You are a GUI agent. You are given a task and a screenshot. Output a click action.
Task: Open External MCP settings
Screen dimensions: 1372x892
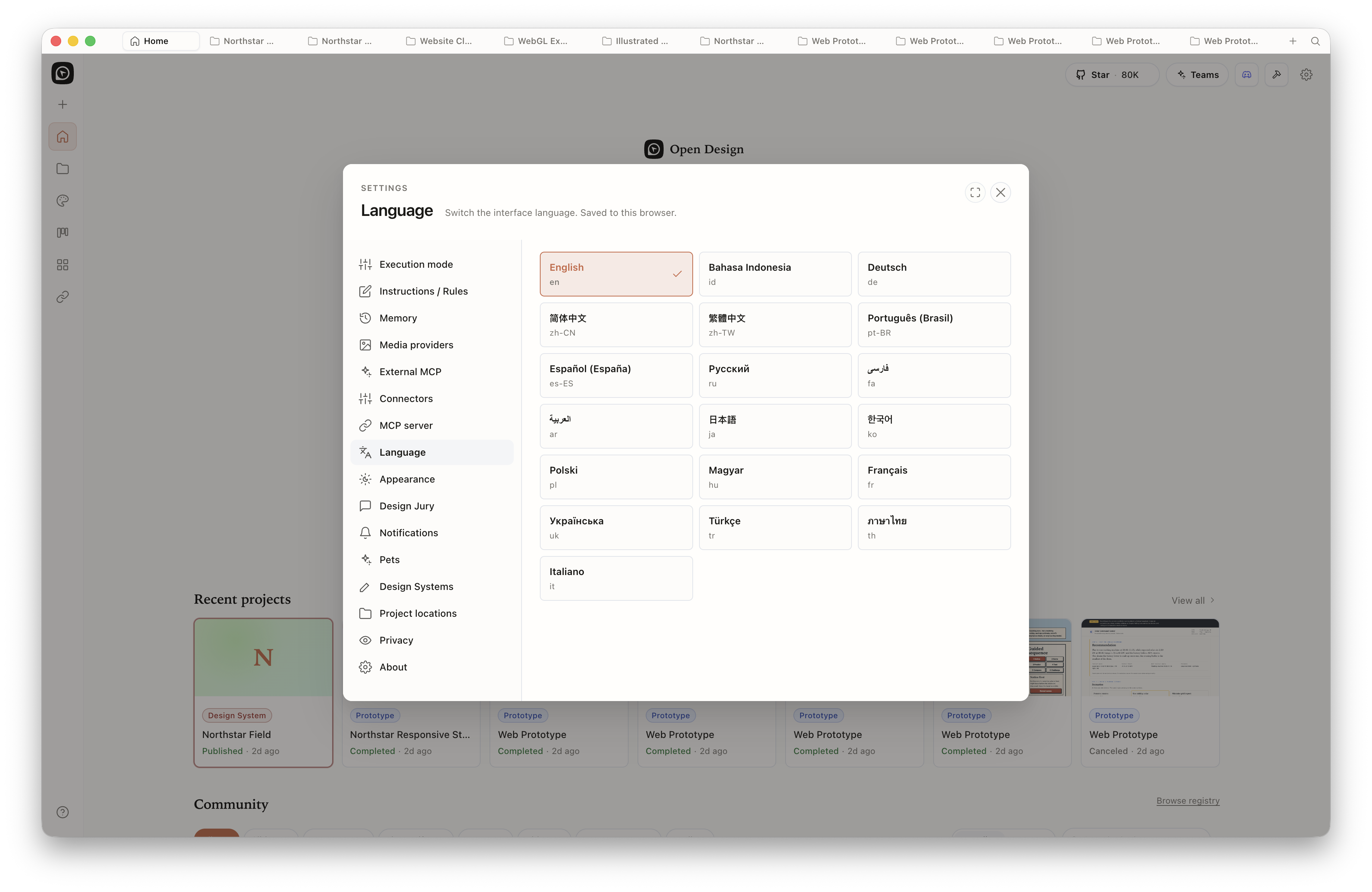431,372
